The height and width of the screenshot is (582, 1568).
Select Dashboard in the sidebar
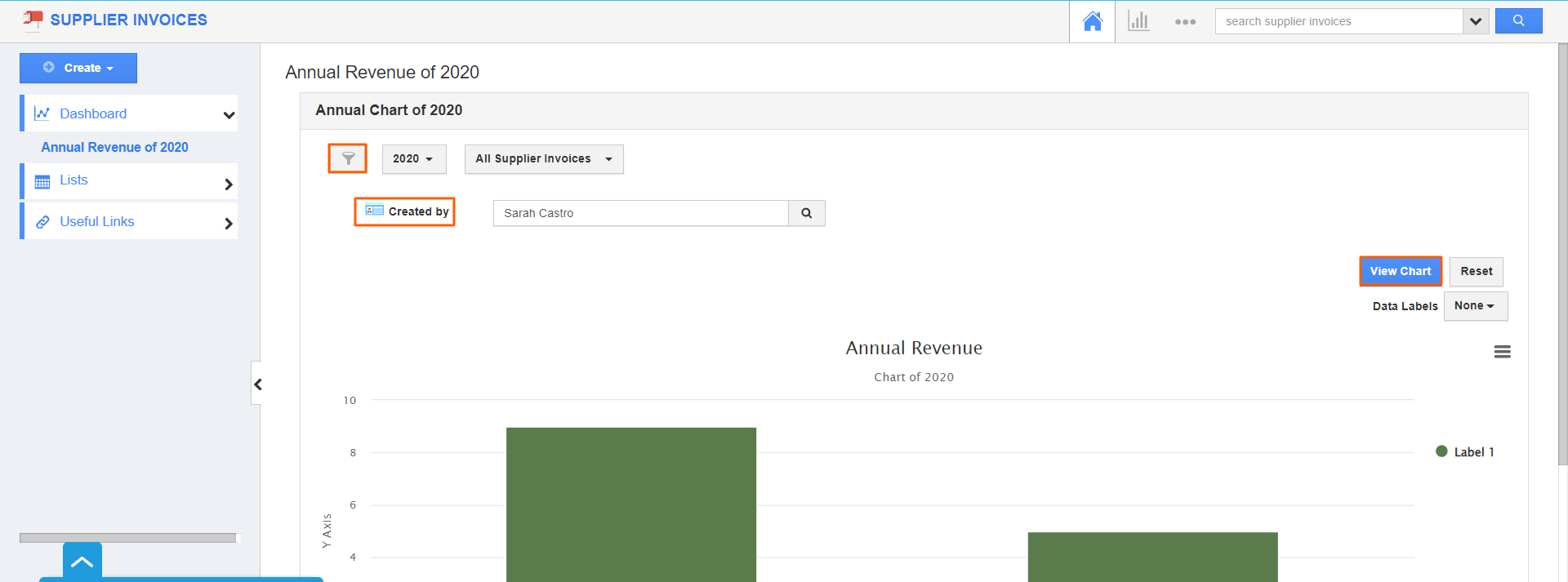tap(93, 113)
